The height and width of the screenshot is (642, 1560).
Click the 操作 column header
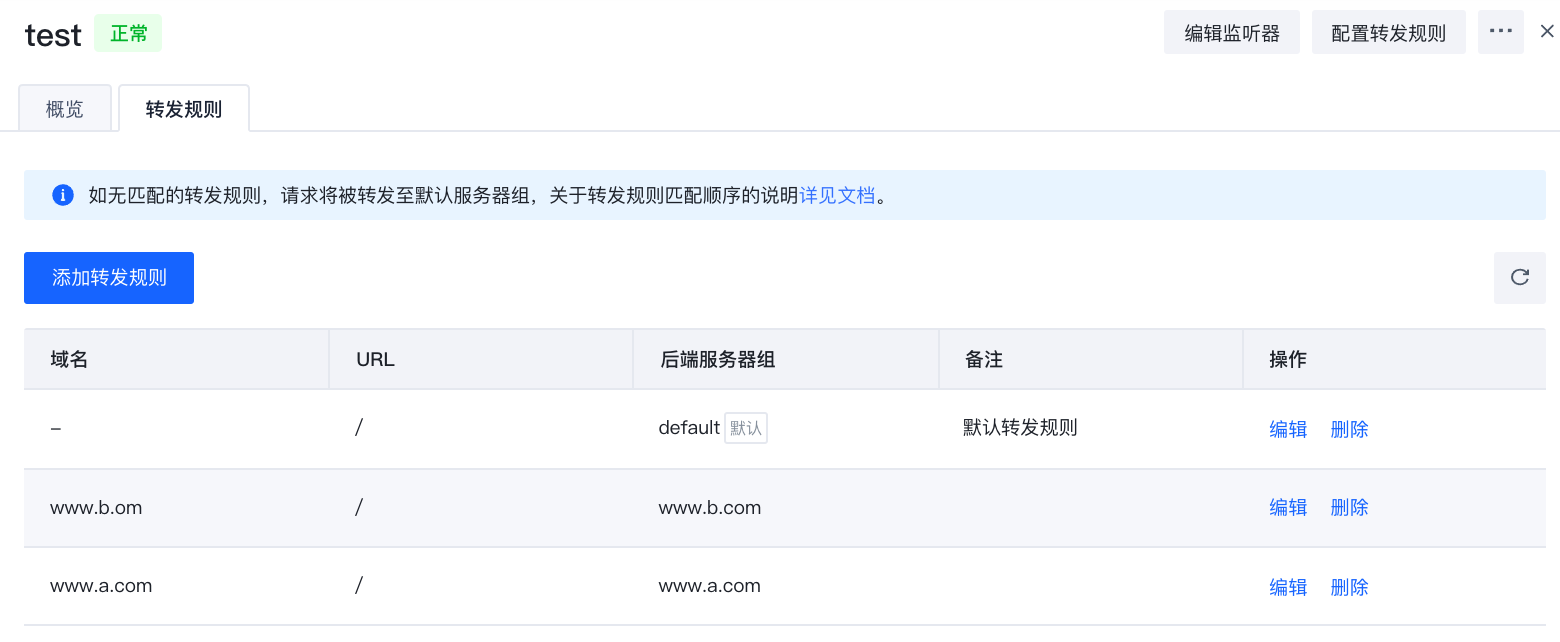[x=1395, y=359]
